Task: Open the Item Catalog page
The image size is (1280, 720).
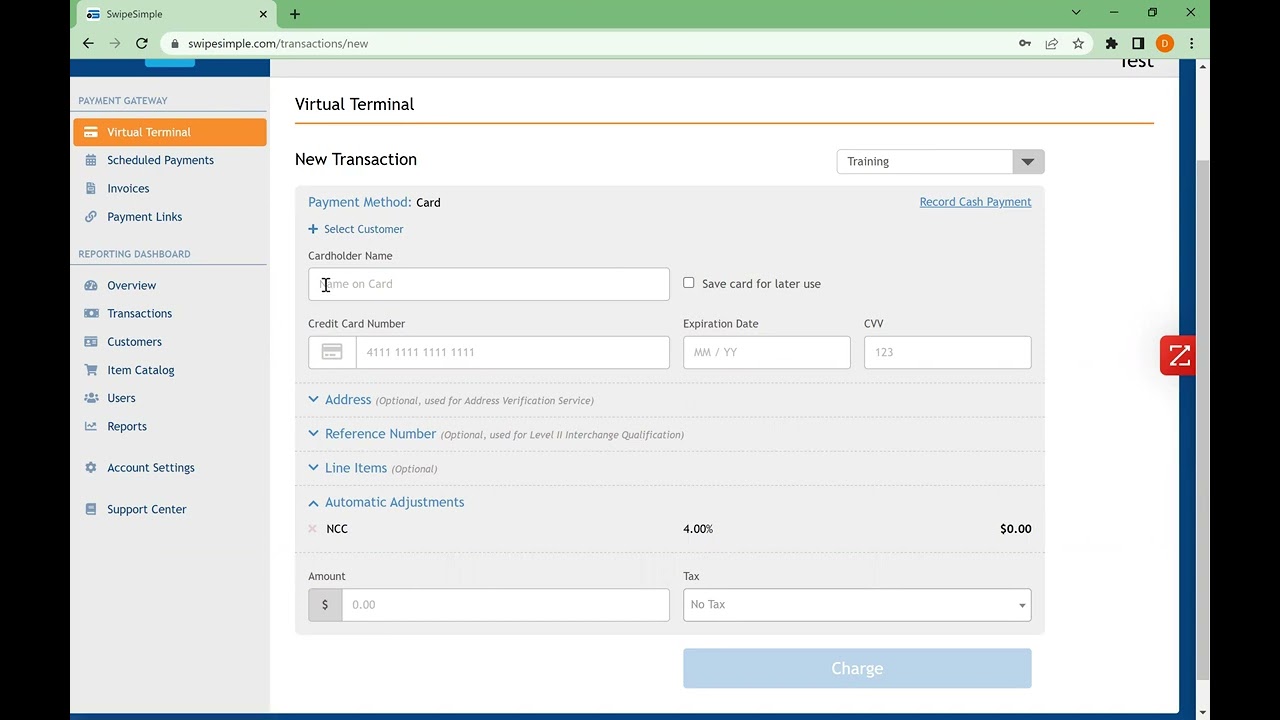Action: point(140,369)
